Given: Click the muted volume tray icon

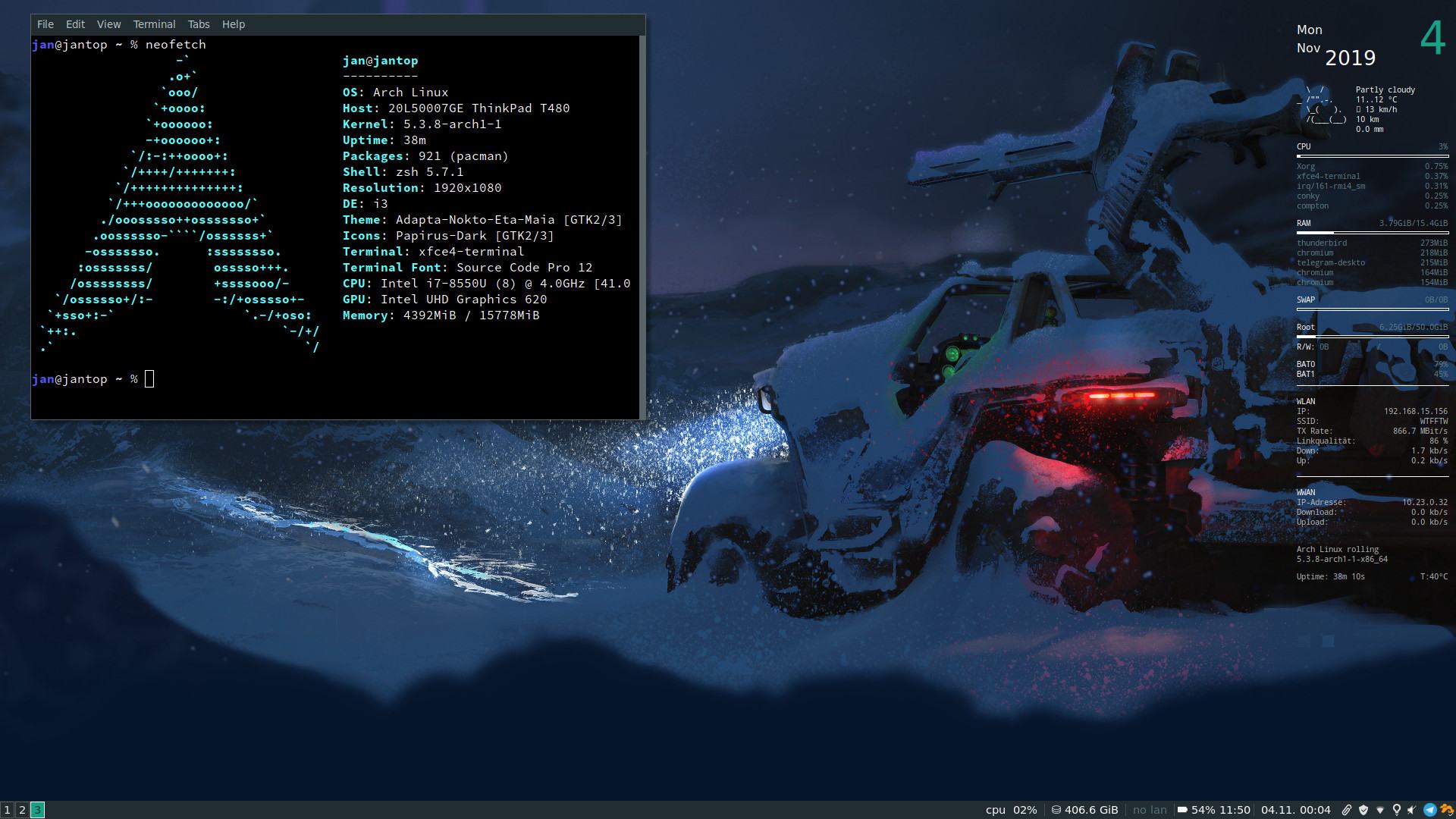Looking at the screenshot, I should (1412, 810).
